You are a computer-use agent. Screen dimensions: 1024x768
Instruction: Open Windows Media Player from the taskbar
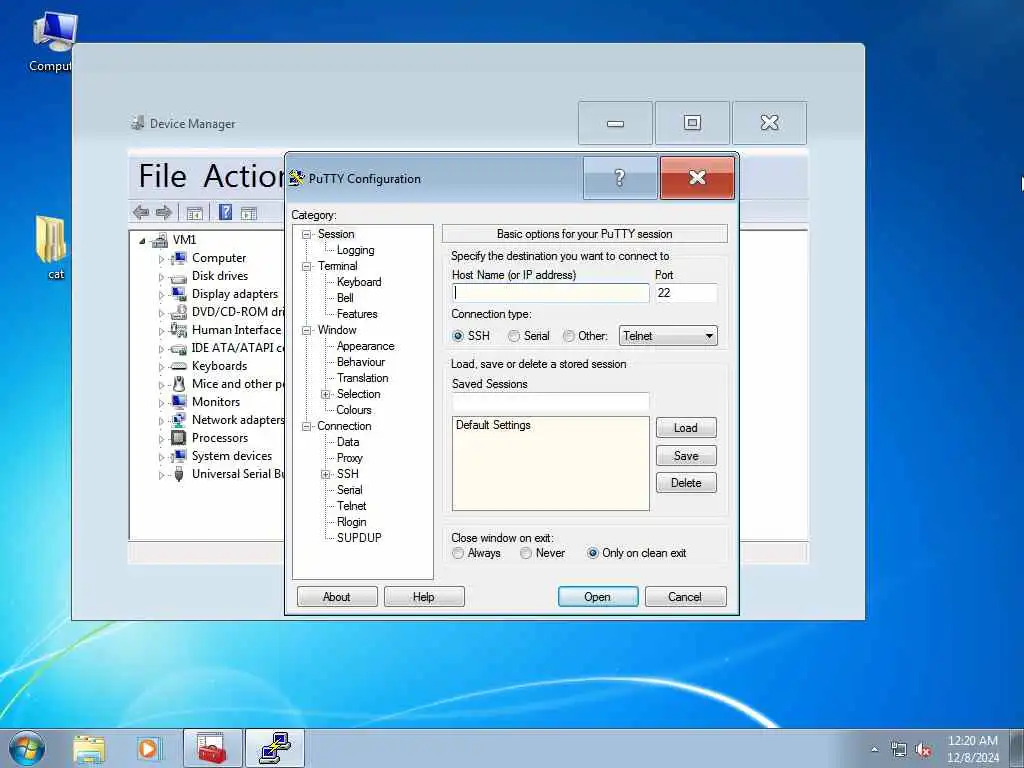148,749
